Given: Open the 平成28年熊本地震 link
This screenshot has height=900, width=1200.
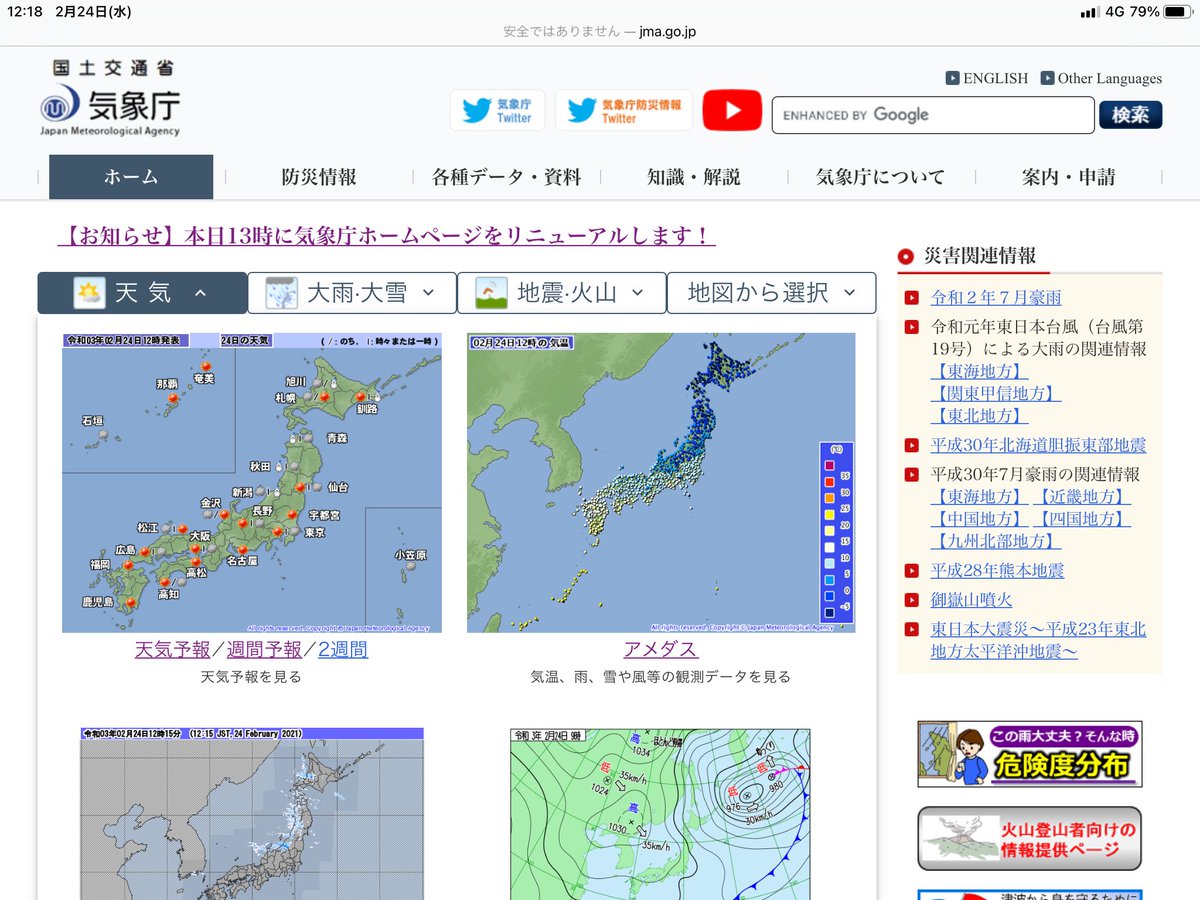Looking at the screenshot, I should (997, 571).
